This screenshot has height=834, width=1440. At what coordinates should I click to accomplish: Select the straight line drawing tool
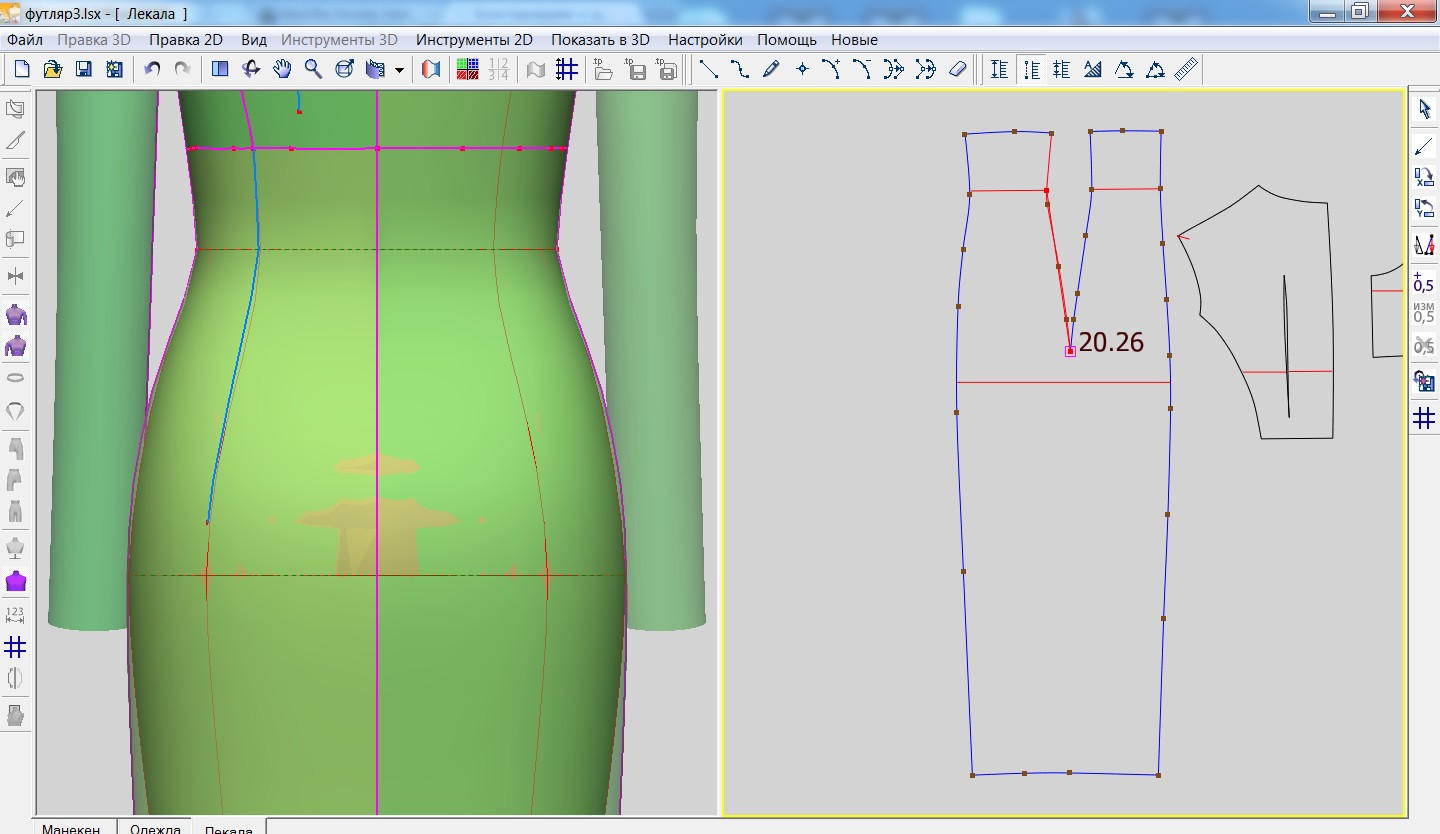(x=708, y=69)
